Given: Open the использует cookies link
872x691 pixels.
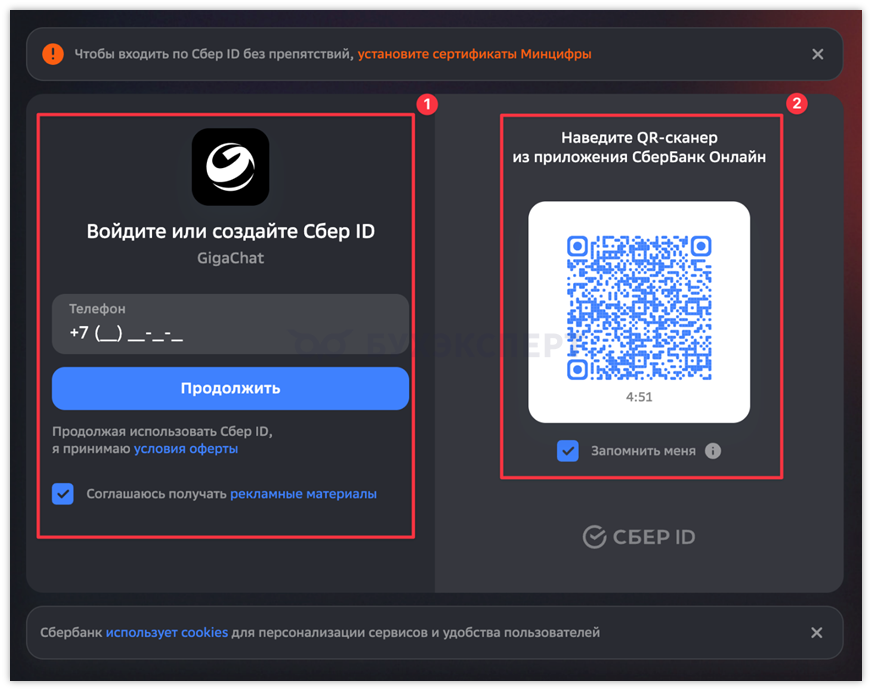Looking at the screenshot, I should tap(167, 633).
